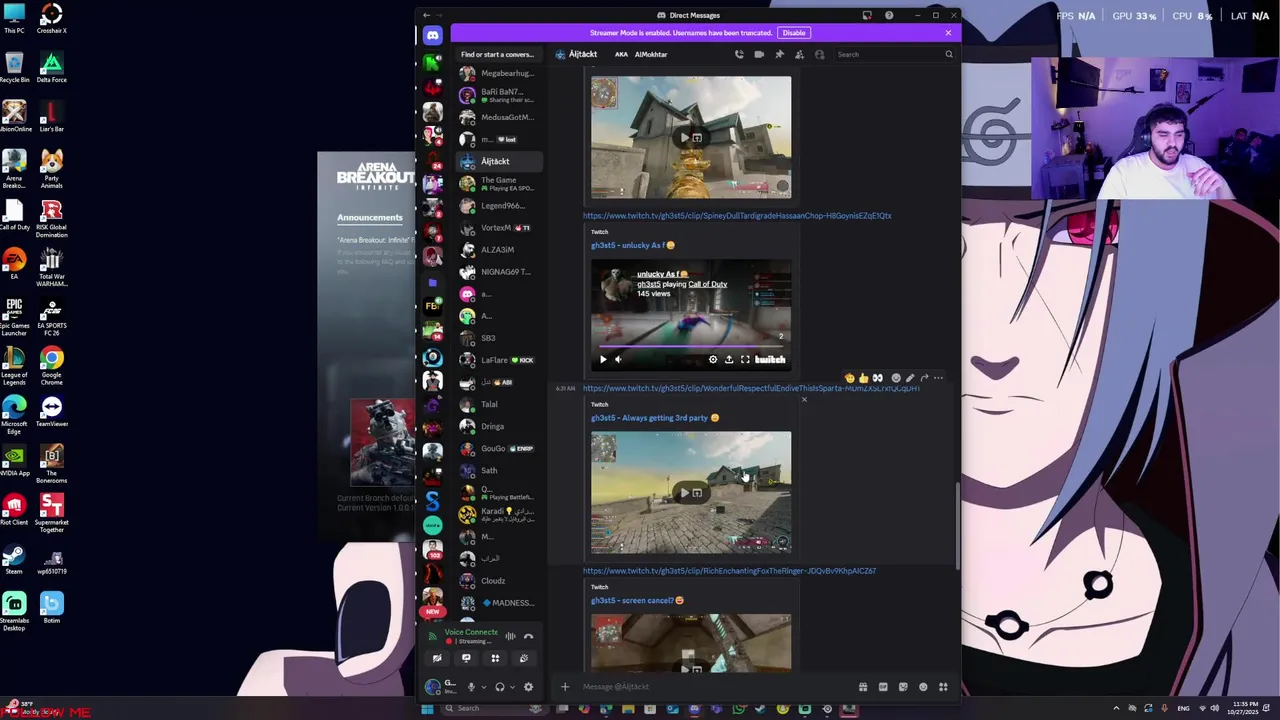
Task: Open the WonderfulRespectfulEndive Twitch clip link
Action: pyautogui.click(x=751, y=388)
